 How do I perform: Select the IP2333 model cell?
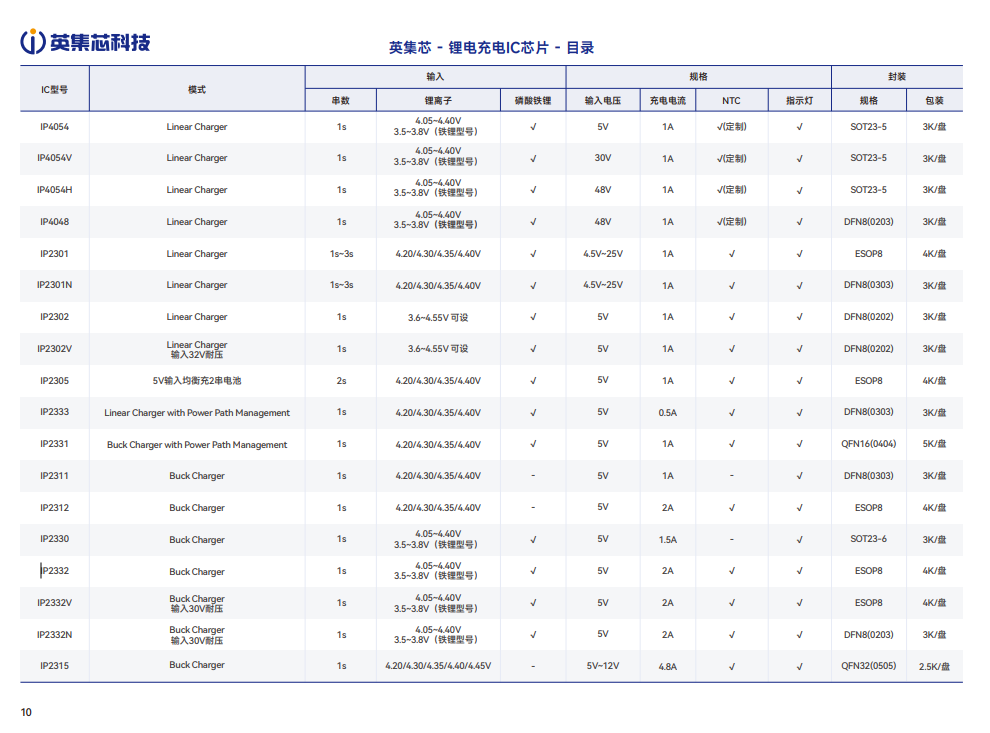click(54, 412)
